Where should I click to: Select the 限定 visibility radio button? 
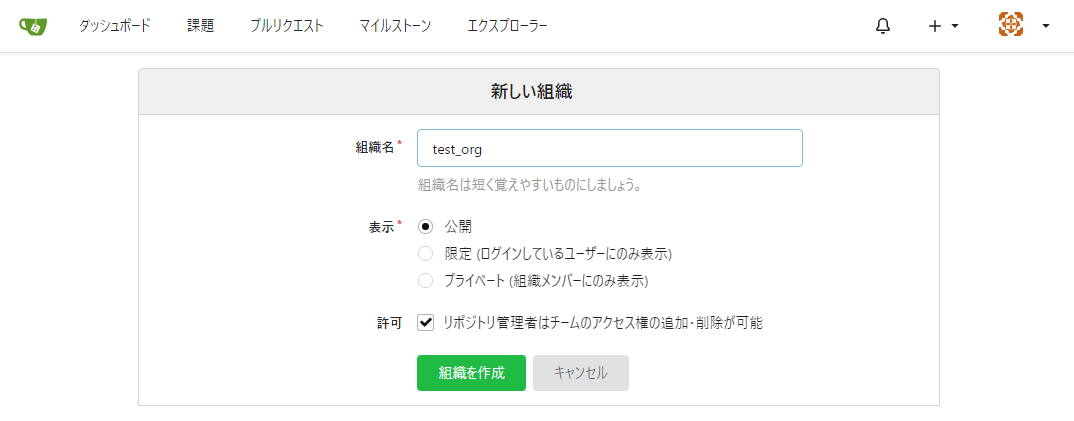(426, 254)
